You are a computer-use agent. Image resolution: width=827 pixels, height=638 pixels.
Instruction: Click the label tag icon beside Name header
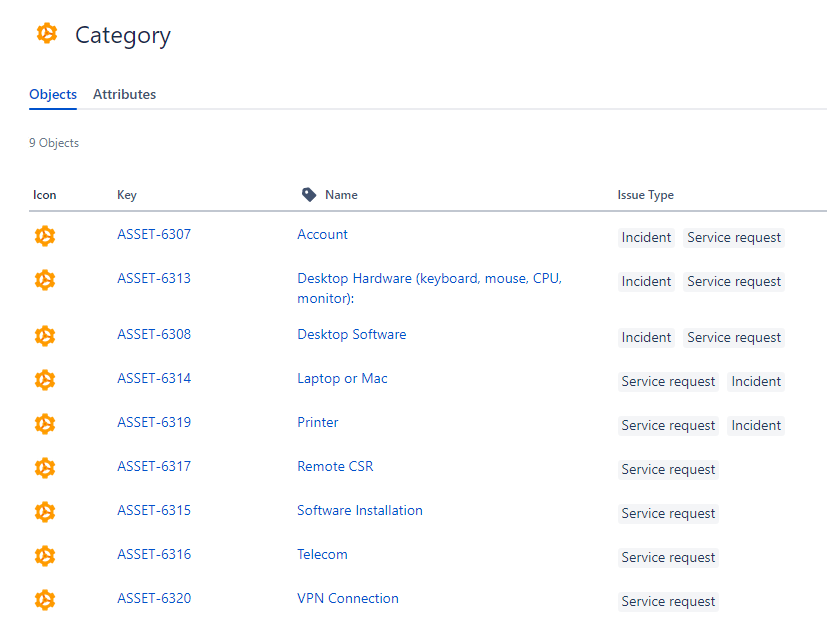pyautogui.click(x=309, y=195)
